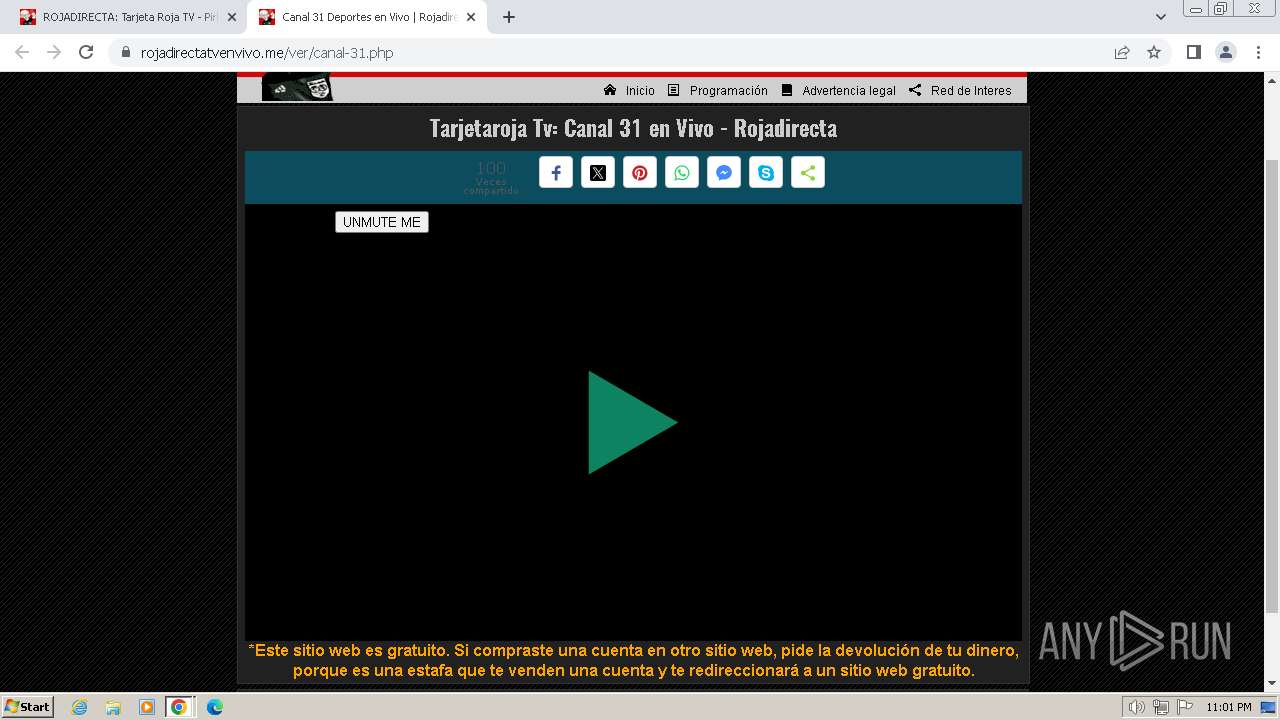Open the system tray volume icon
The image size is (1280, 720).
click(1136, 708)
